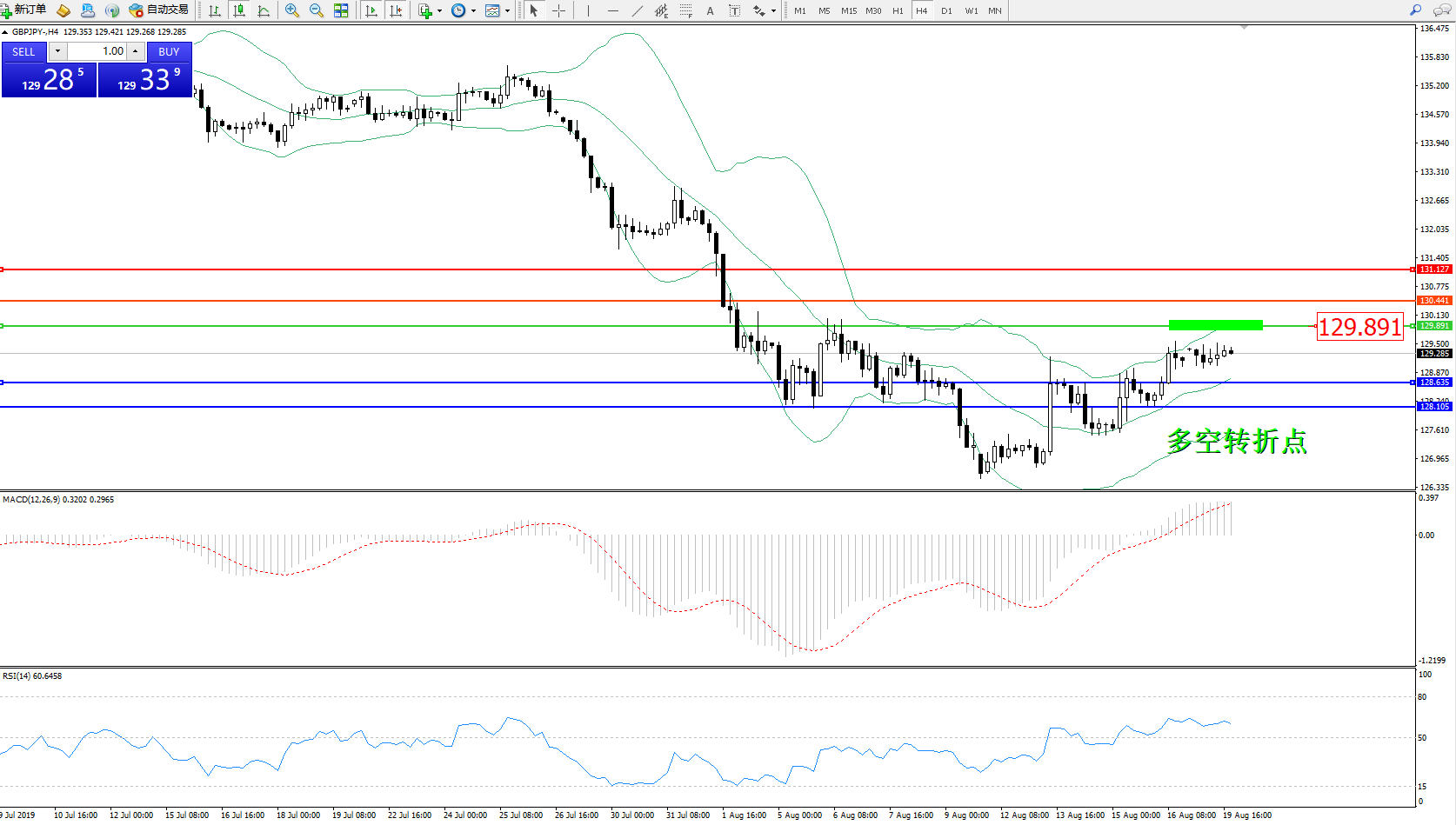The width and height of the screenshot is (1456, 825).
Task: Open the indicators list dropdown arrow
Action: click(x=439, y=11)
